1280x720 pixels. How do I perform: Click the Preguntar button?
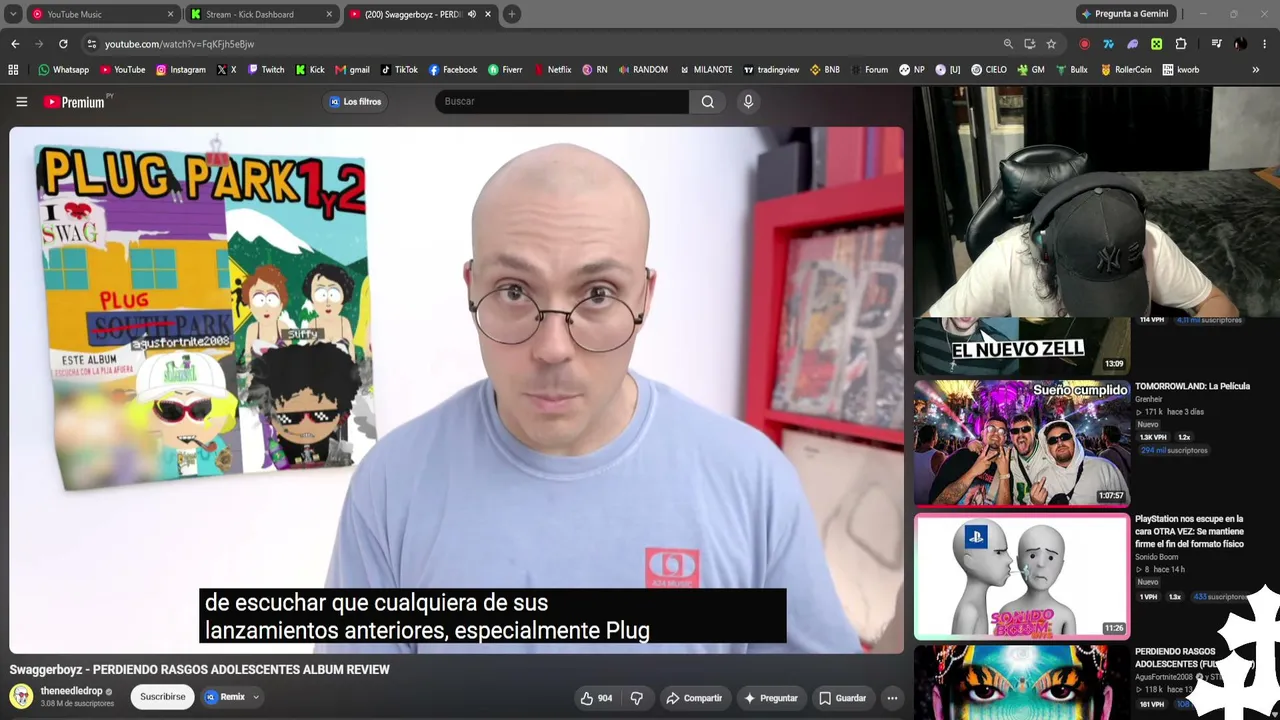(x=771, y=698)
